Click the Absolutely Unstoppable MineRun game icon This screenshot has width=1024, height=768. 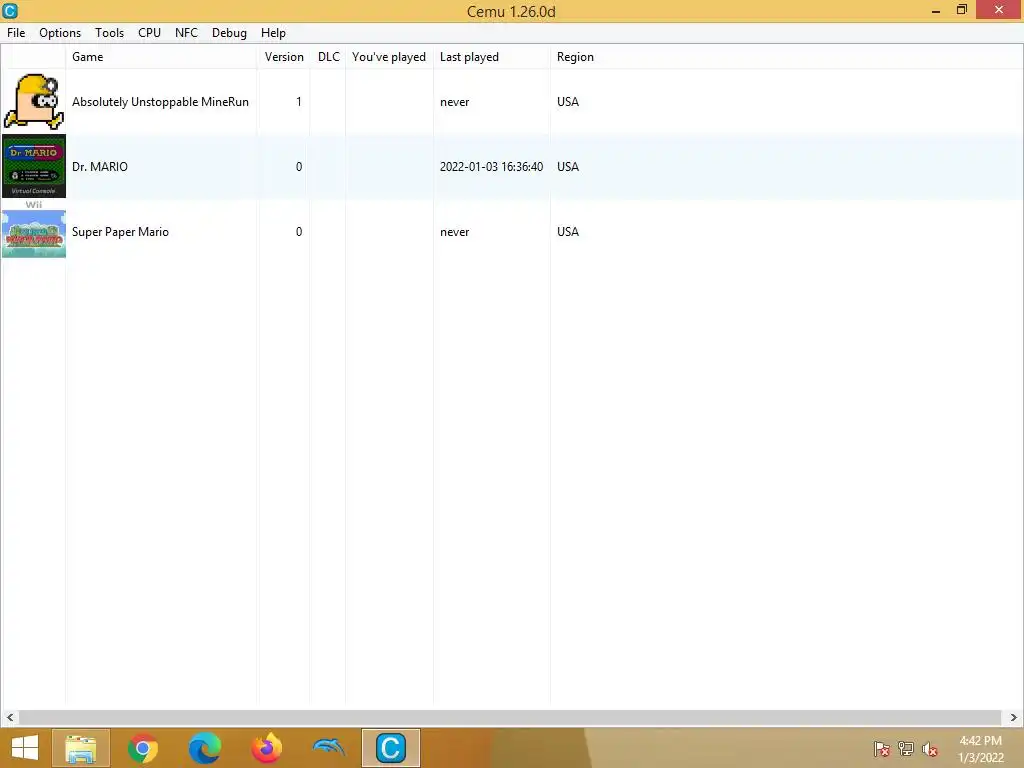tap(34, 101)
